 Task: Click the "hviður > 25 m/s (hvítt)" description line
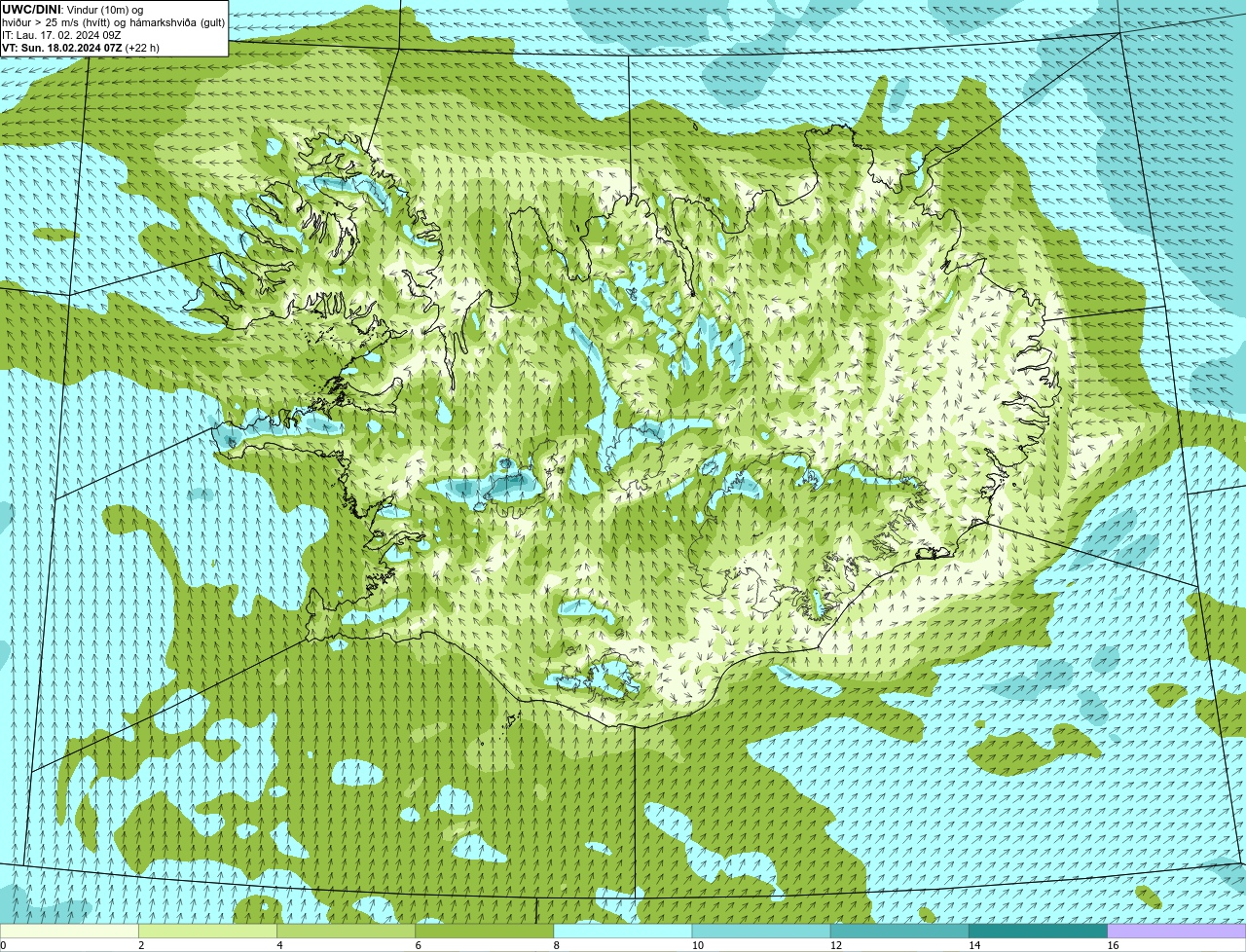click(113, 22)
